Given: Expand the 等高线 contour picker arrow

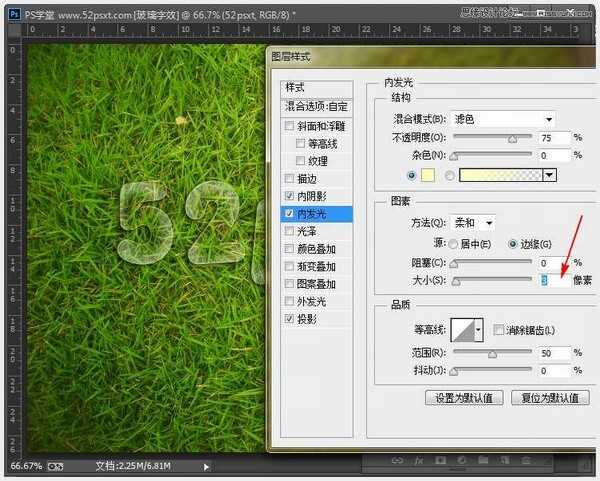Looking at the screenshot, I should [478, 330].
